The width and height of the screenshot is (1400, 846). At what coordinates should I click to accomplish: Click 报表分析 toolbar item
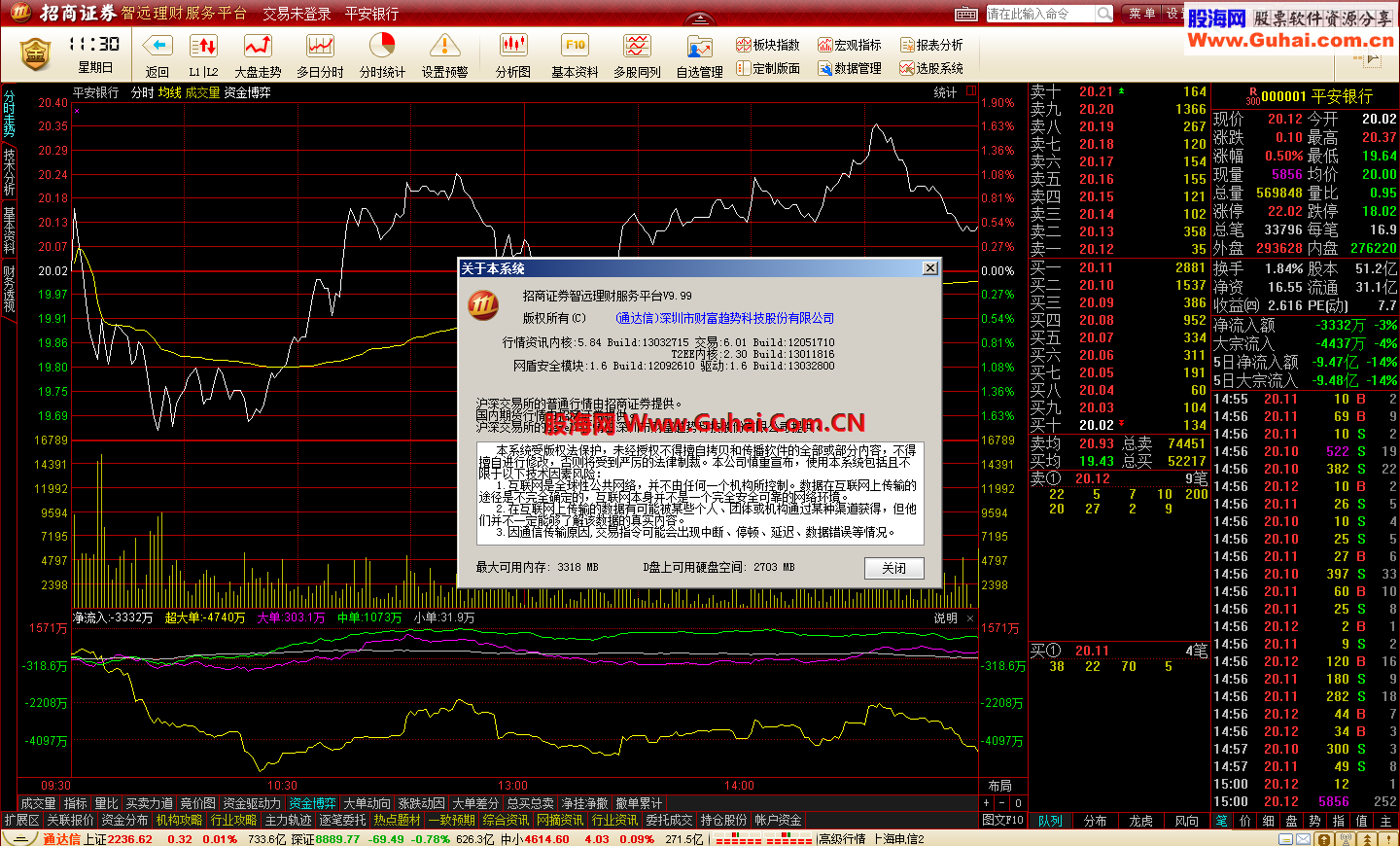(x=931, y=45)
